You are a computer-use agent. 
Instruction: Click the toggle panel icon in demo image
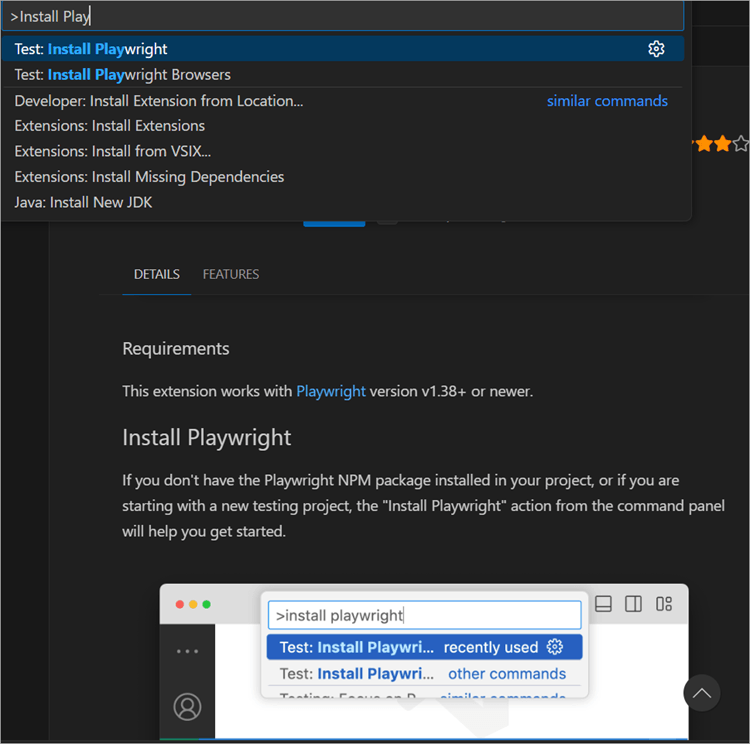[603, 604]
